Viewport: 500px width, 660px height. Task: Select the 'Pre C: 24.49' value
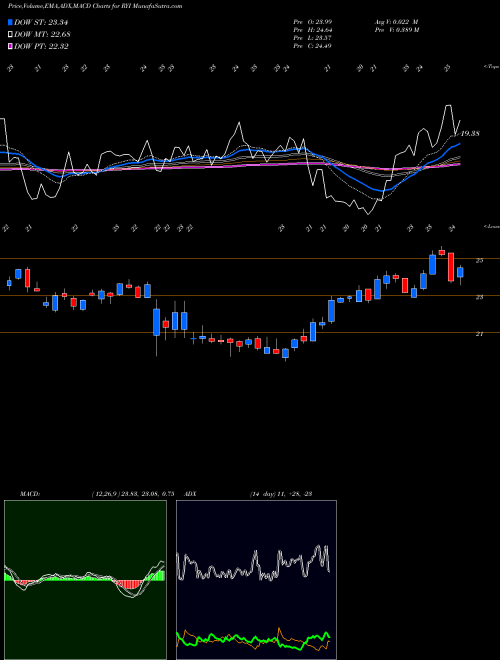click(x=312, y=46)
